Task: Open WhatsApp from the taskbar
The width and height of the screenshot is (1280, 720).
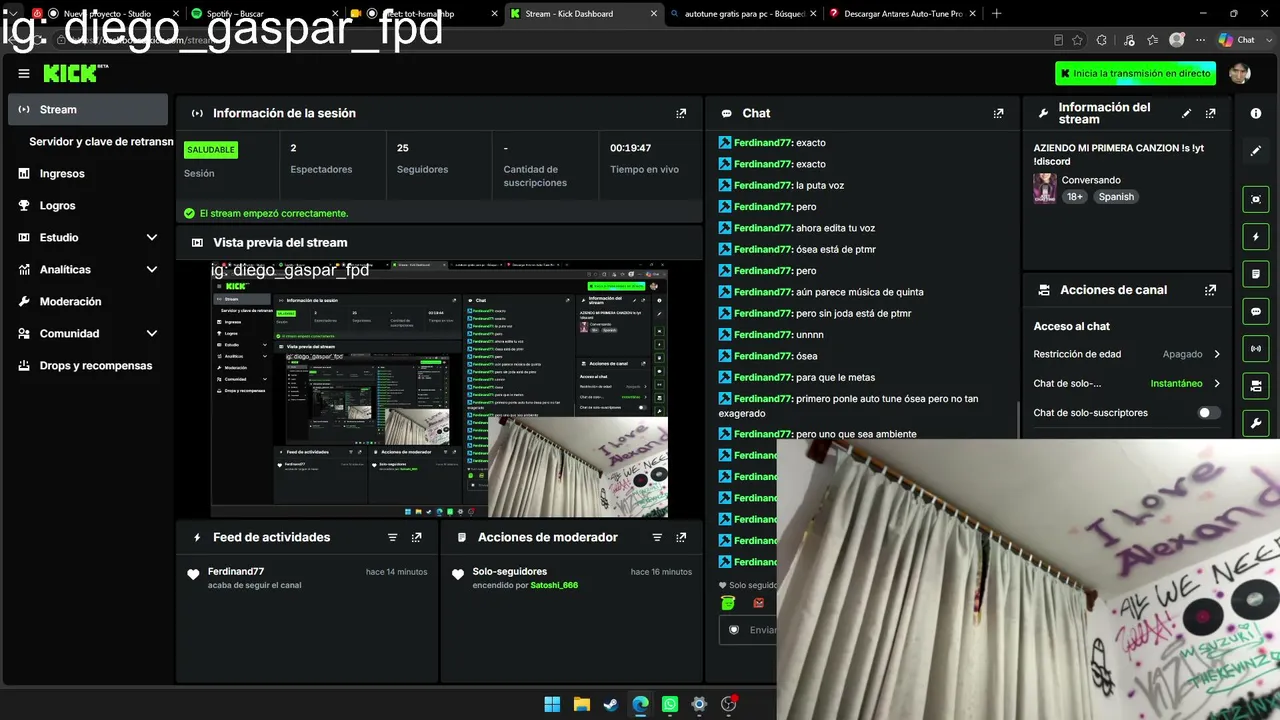Action: tap(670, 704)
